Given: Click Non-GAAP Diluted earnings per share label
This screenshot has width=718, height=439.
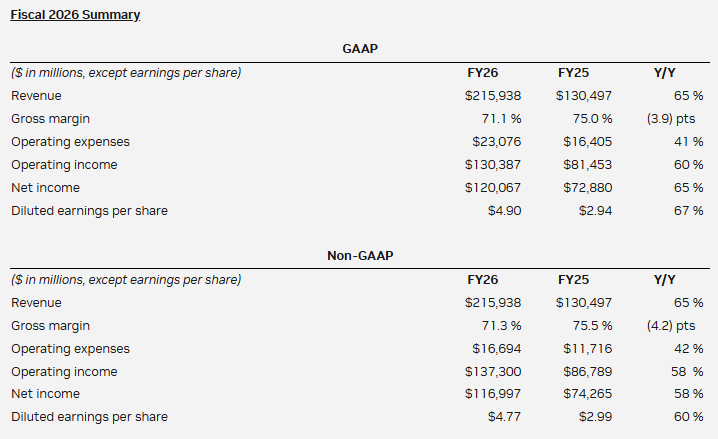Looking at the screenshot, I should point(89,416).
